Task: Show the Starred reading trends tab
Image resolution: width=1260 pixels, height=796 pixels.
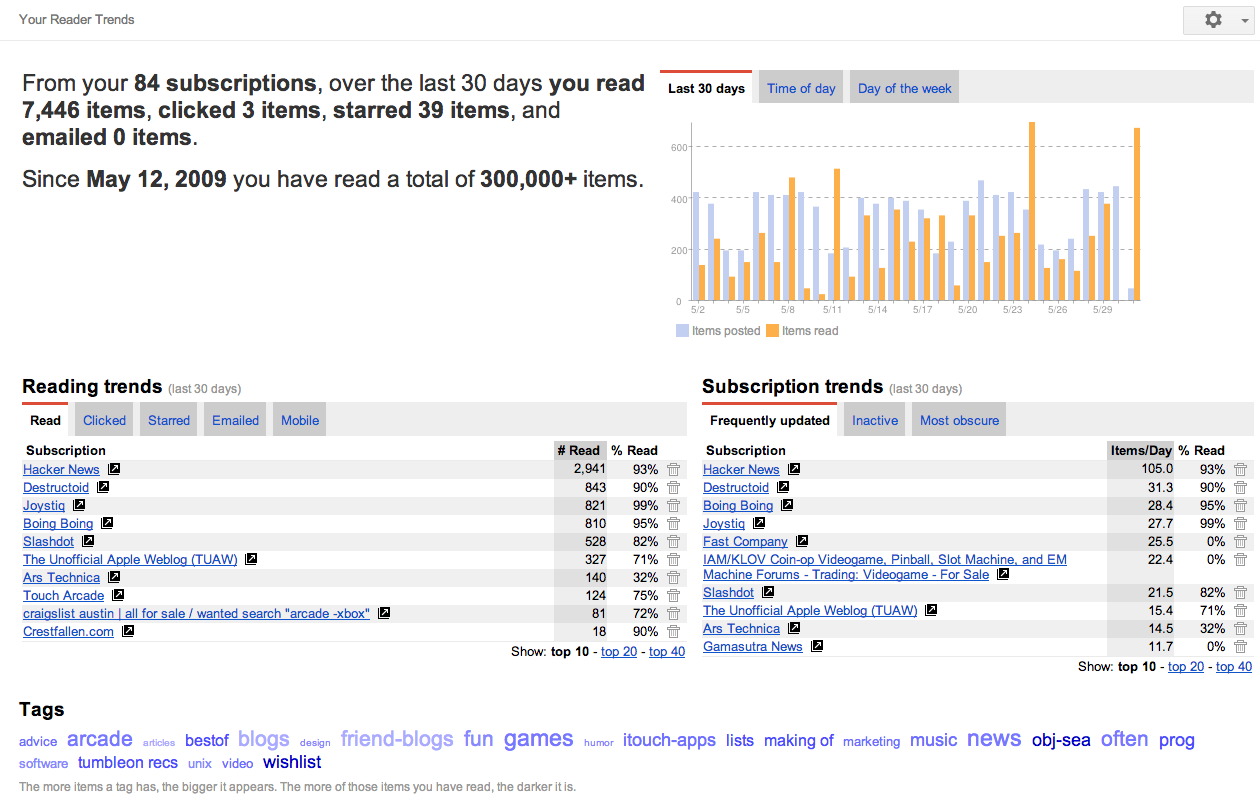Action: tap(169, 420)
